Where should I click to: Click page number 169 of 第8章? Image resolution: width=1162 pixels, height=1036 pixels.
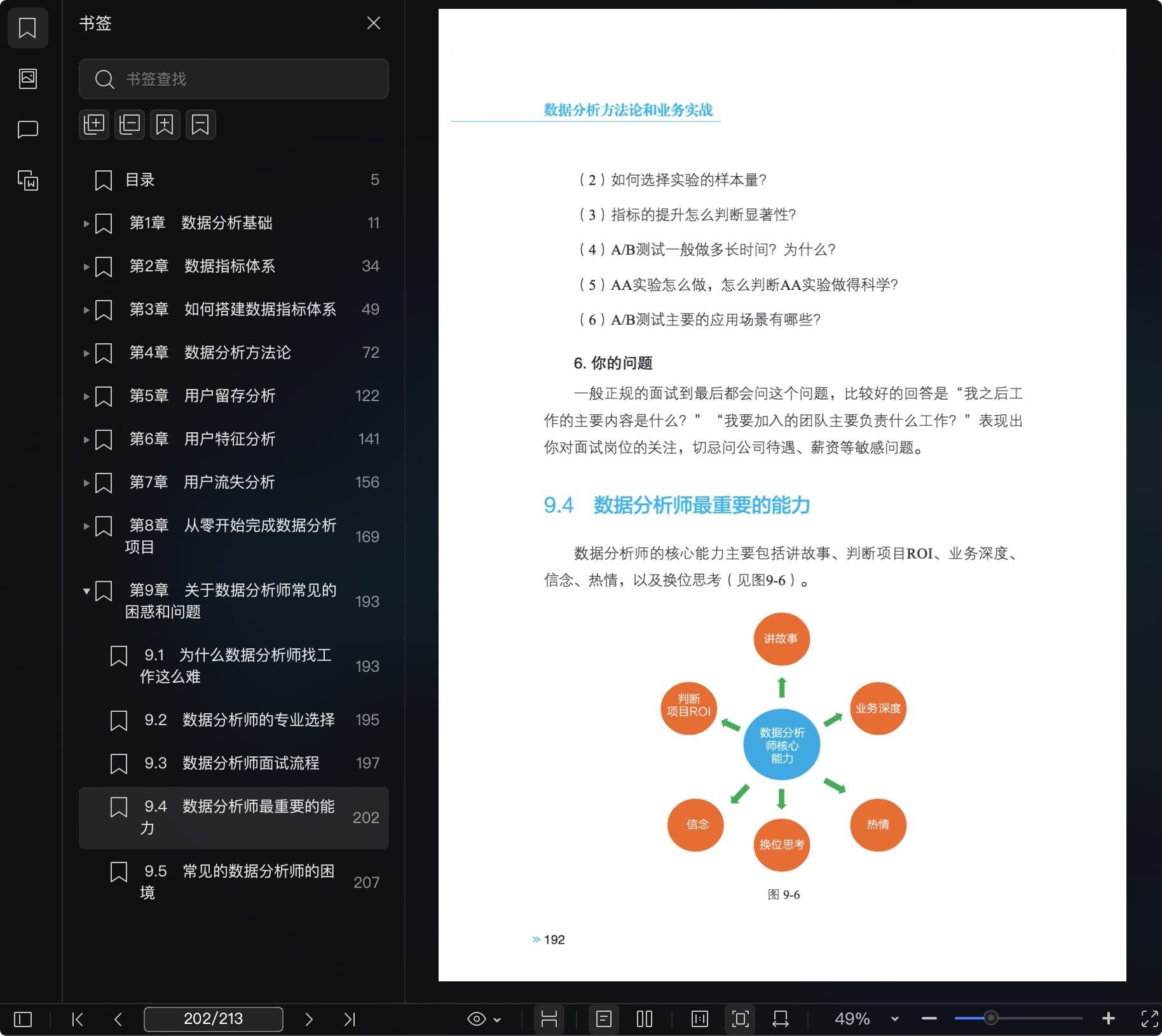(x=367, y=537)
